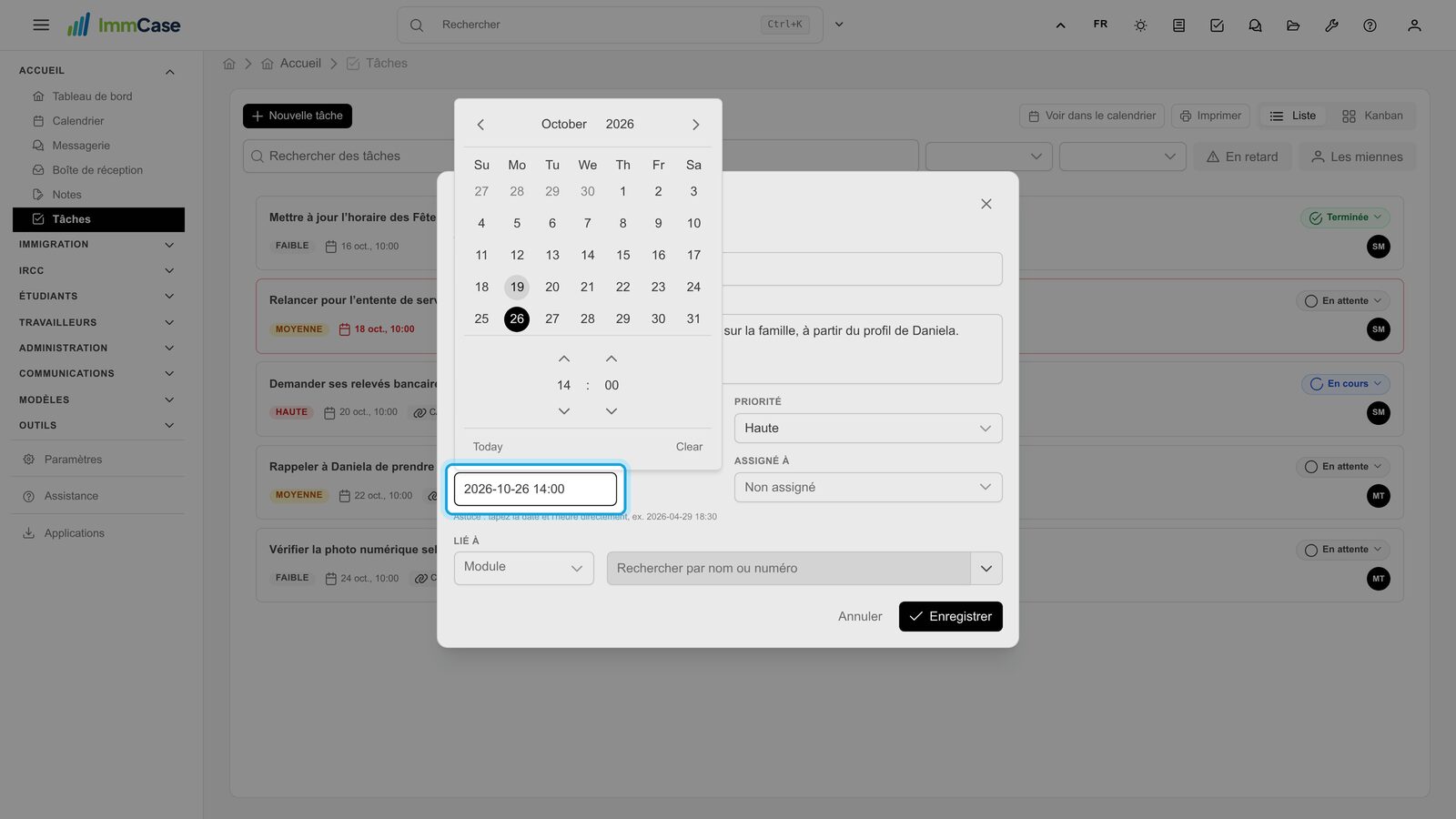Switch to Liste view
Screen dimensions: 1456x819
pyautogui.click(x=1293, y=116)
